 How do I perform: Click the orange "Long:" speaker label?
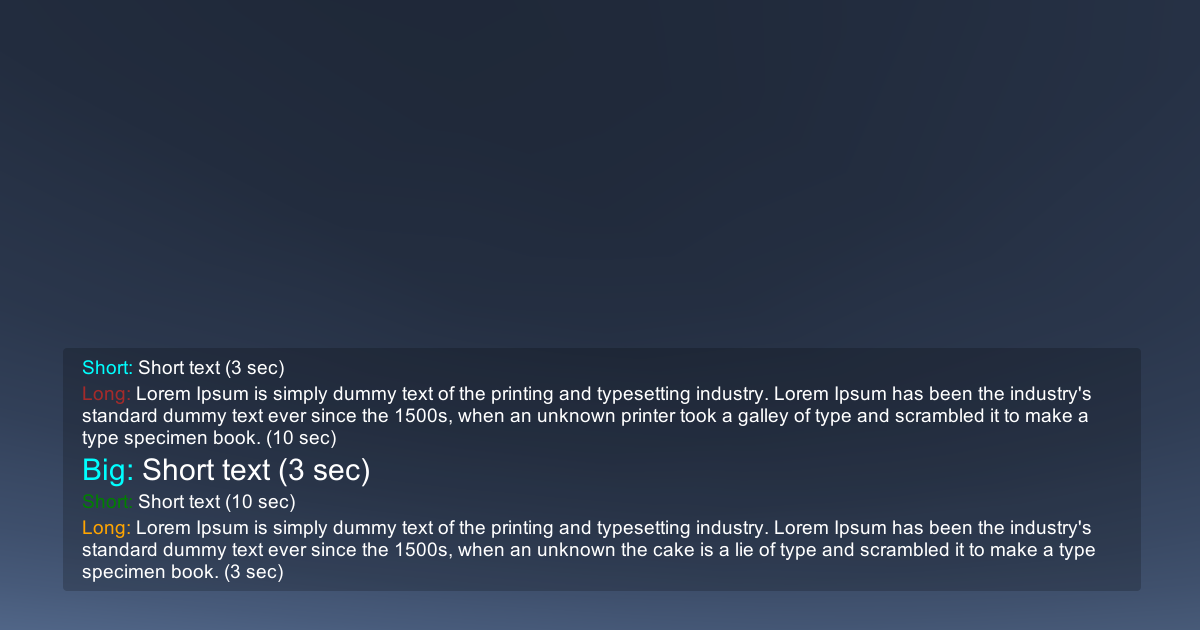(106, 527)
